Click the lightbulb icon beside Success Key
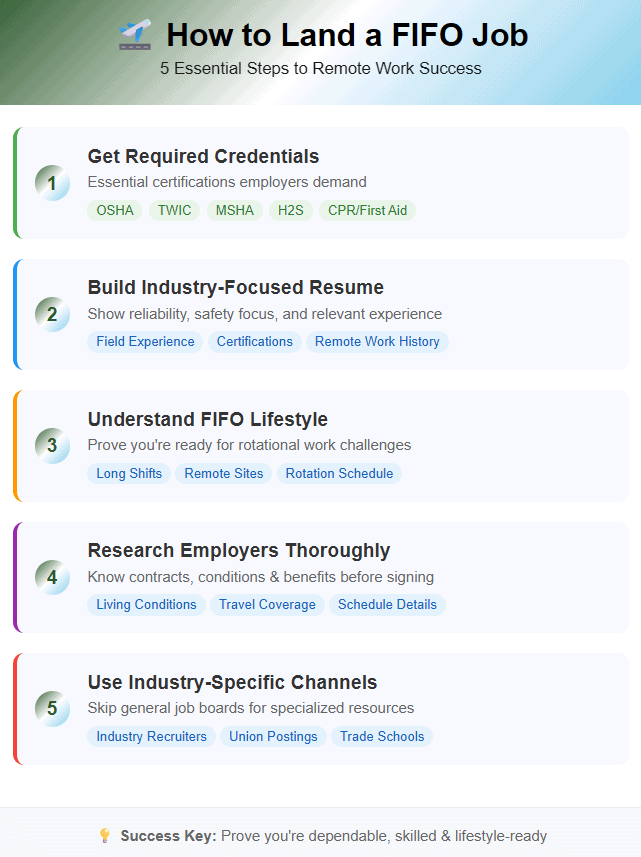The height and width of the screenshot is (857, 641). [x=104, y=836]
